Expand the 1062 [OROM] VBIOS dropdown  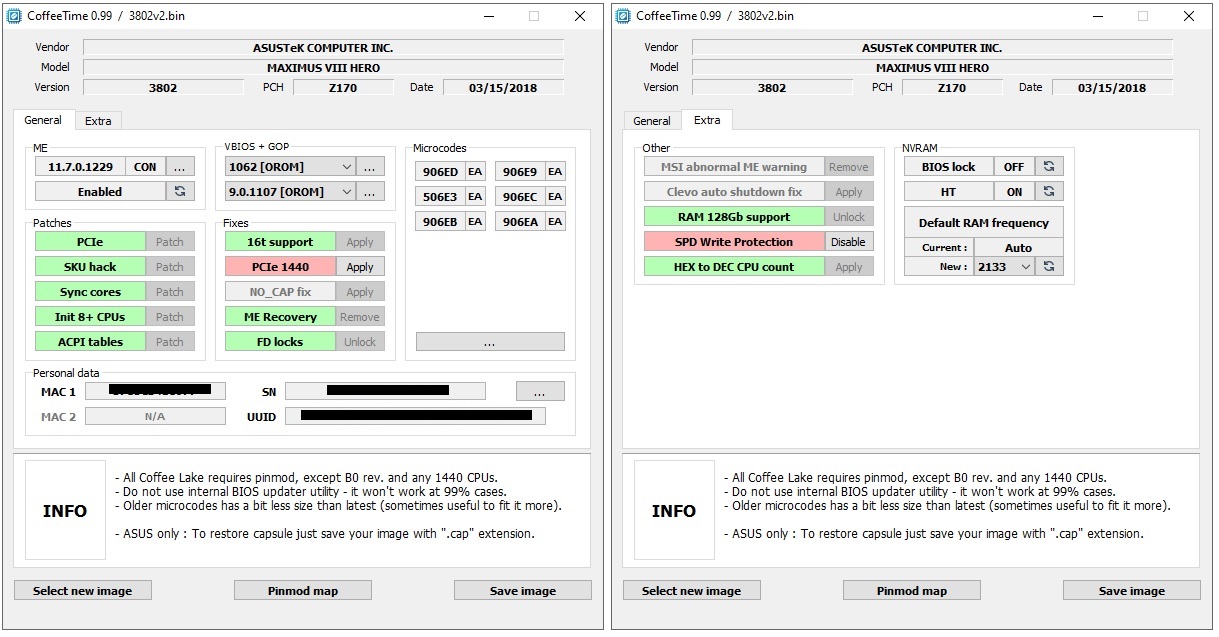(x=346, y=166)
